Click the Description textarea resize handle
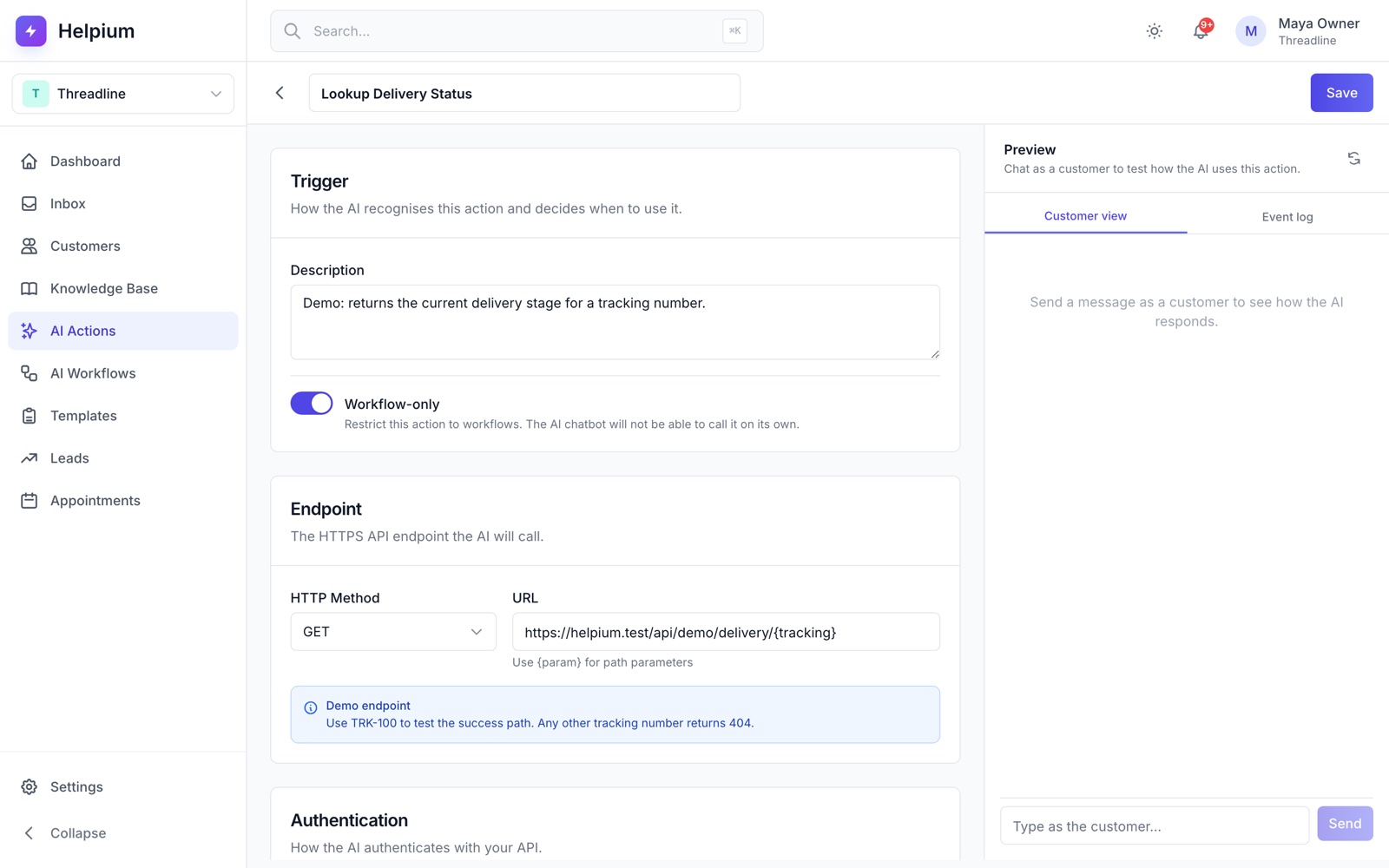Viewport: 1389px width, 868px height. tap(934, 353)
